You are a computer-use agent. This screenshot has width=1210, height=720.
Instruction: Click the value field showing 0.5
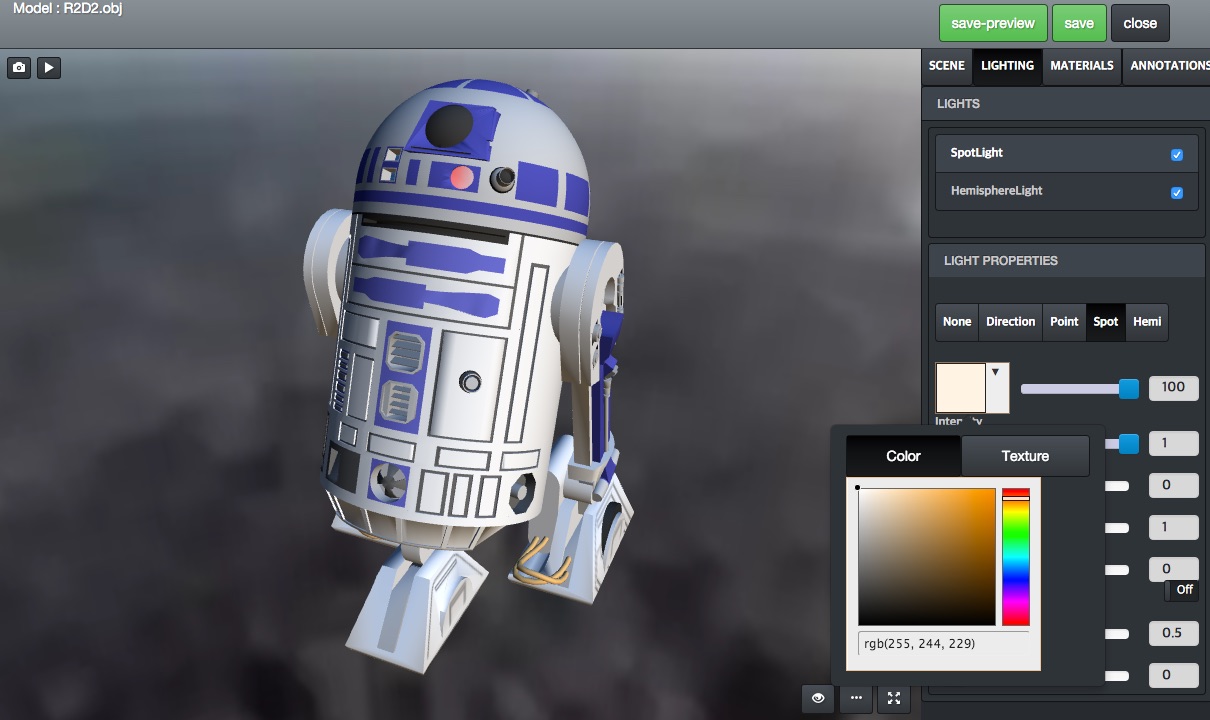1174,633
